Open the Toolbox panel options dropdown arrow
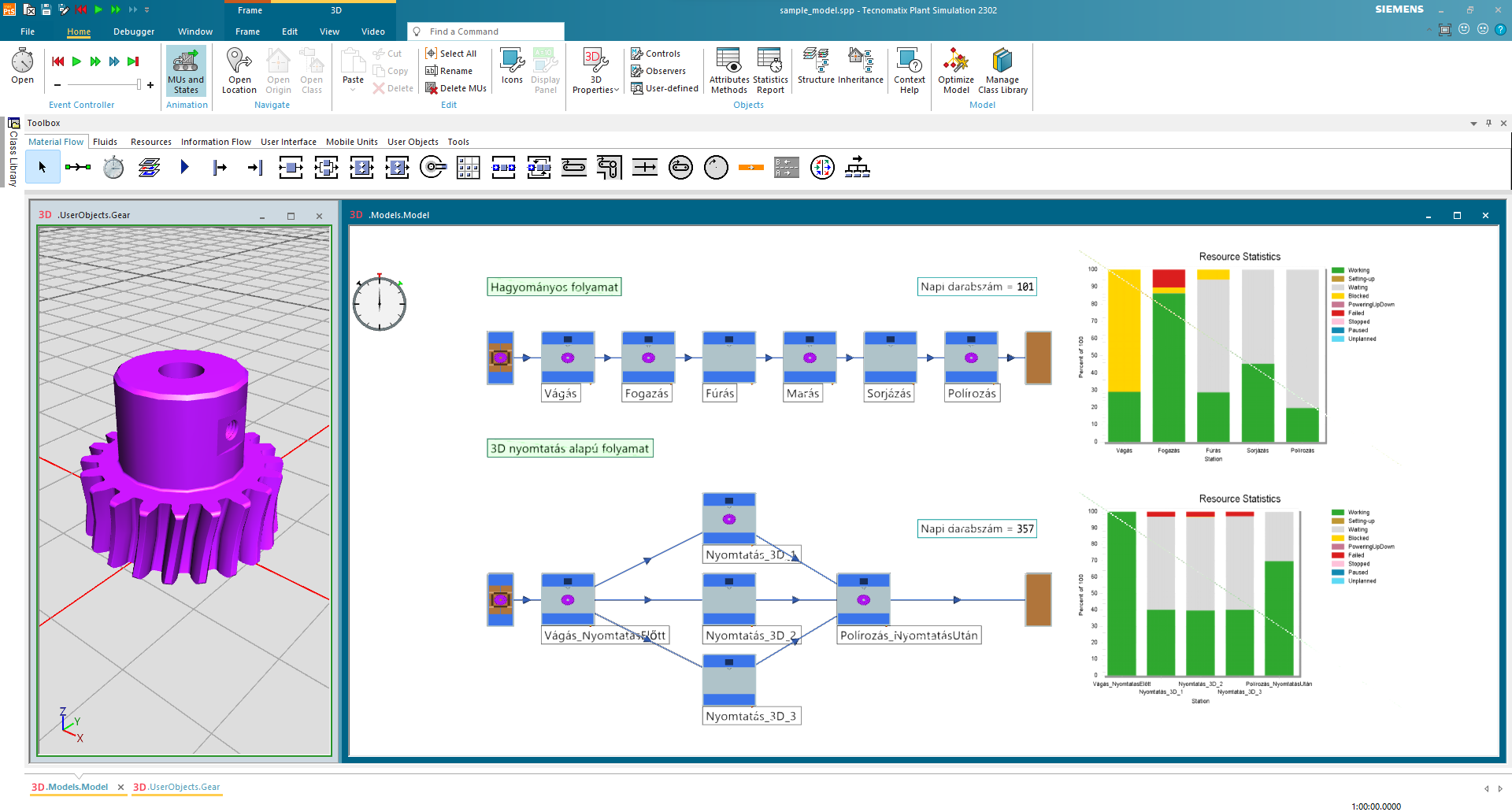Screen dimensions: 1512x812 [x=1473, y=124]
